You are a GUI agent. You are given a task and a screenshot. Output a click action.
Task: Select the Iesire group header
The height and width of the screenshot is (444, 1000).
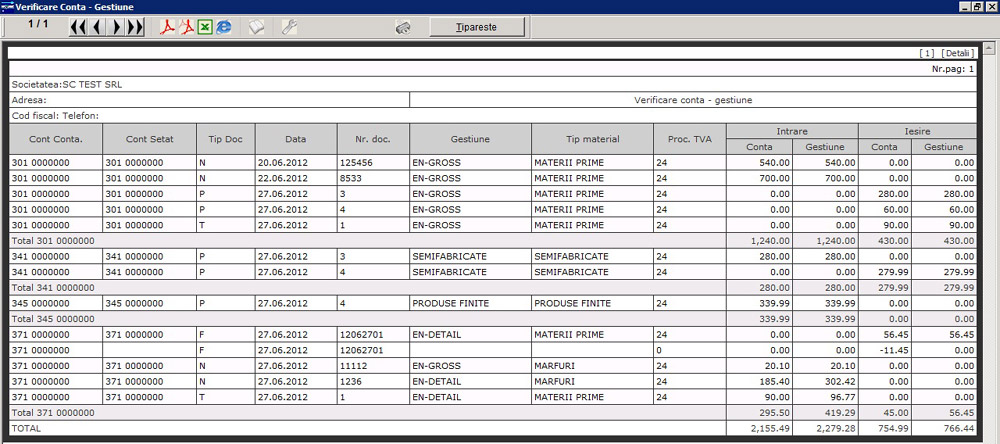(x=918, y=131)
